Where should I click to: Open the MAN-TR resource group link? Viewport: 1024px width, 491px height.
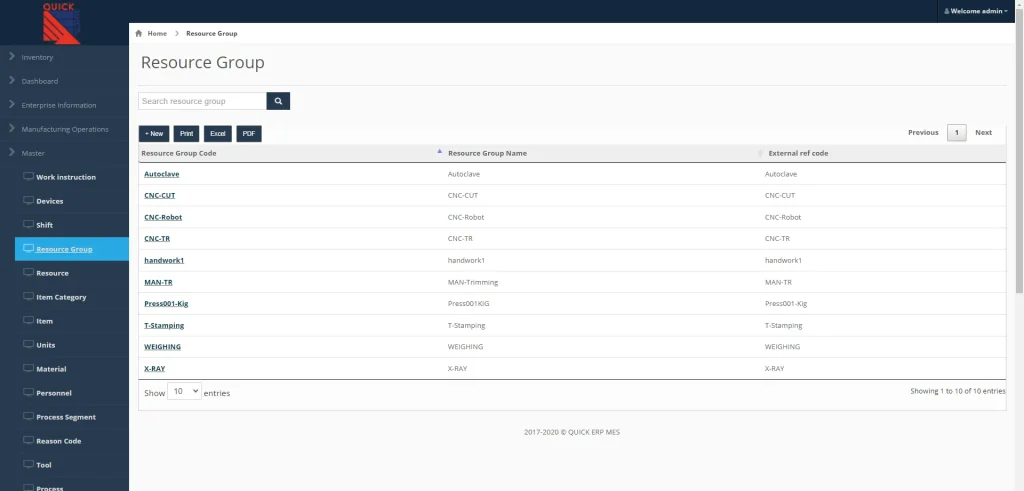coord(159,282)
